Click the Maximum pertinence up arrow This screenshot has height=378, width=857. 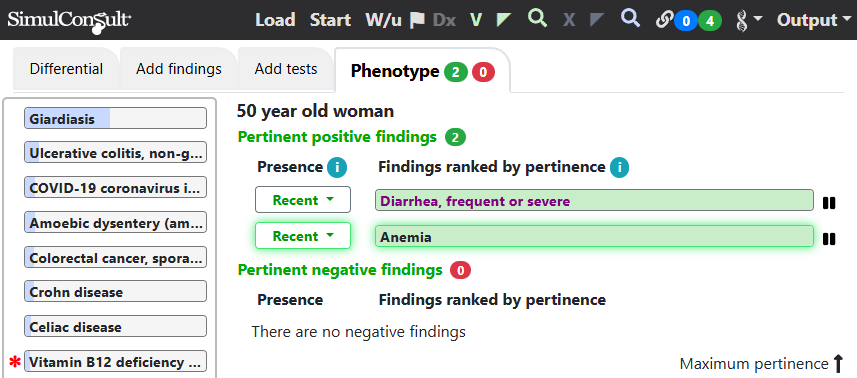click(838, 363)
